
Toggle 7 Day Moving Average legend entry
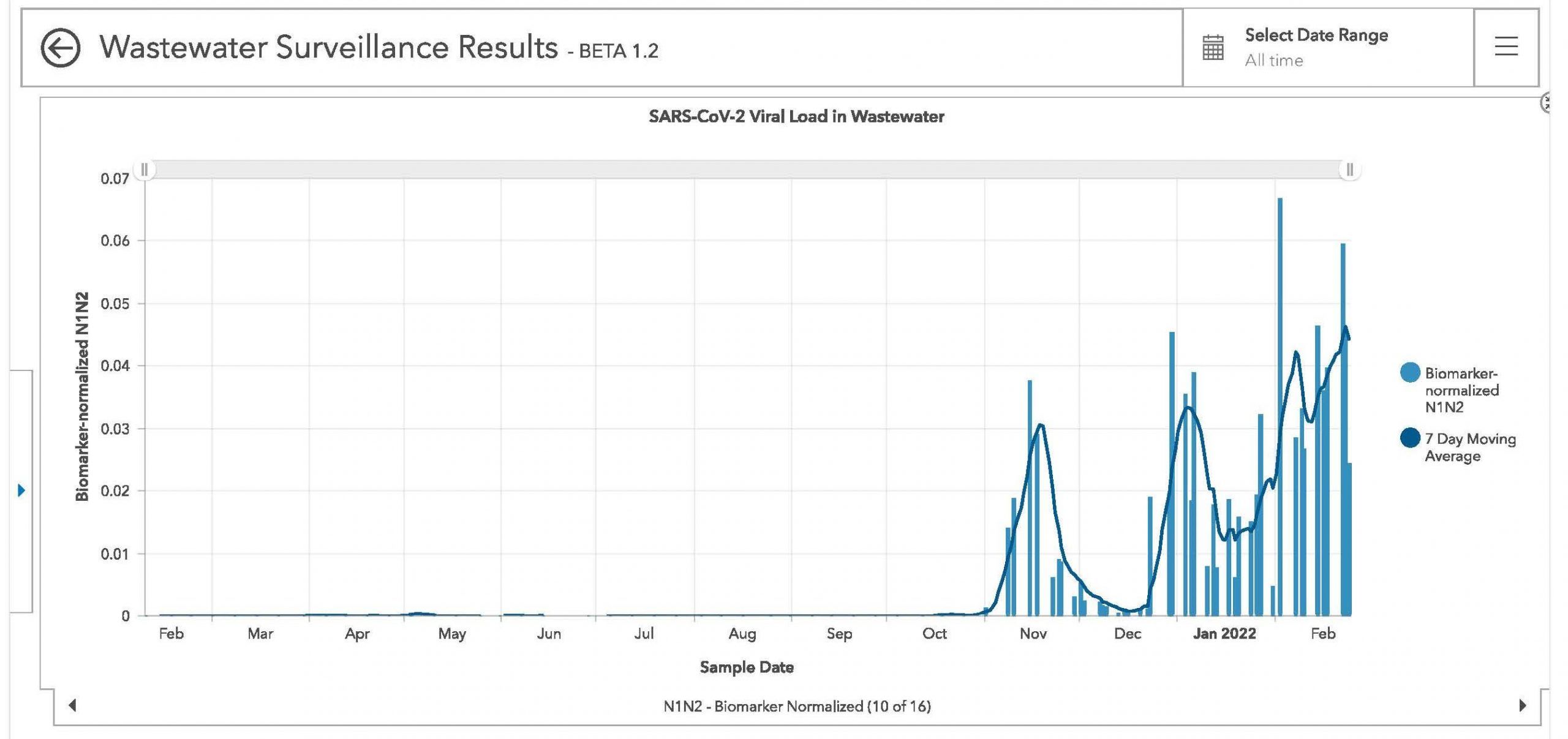[x=1458, y=447]
